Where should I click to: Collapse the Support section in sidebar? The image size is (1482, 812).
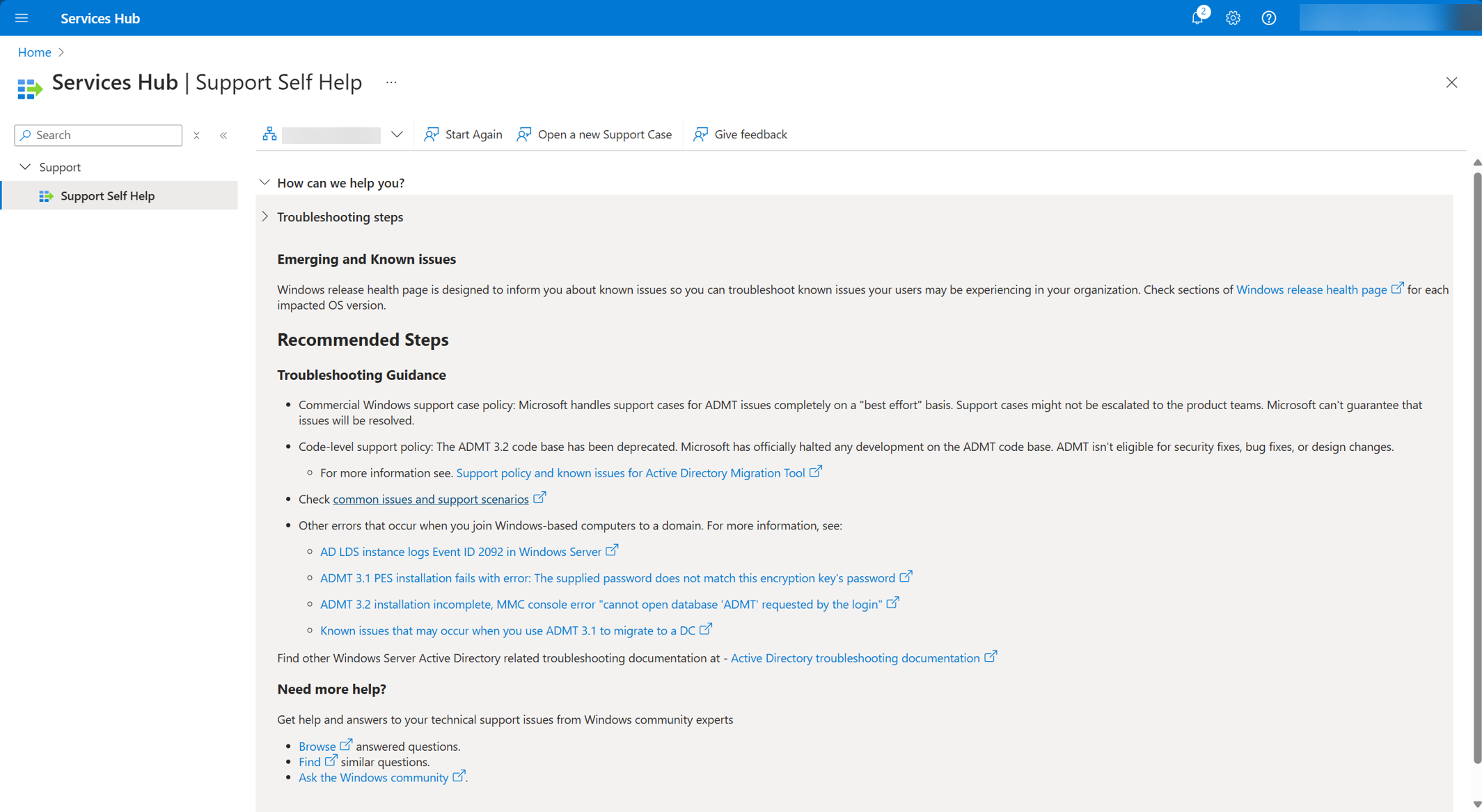(x=27, y=166)
